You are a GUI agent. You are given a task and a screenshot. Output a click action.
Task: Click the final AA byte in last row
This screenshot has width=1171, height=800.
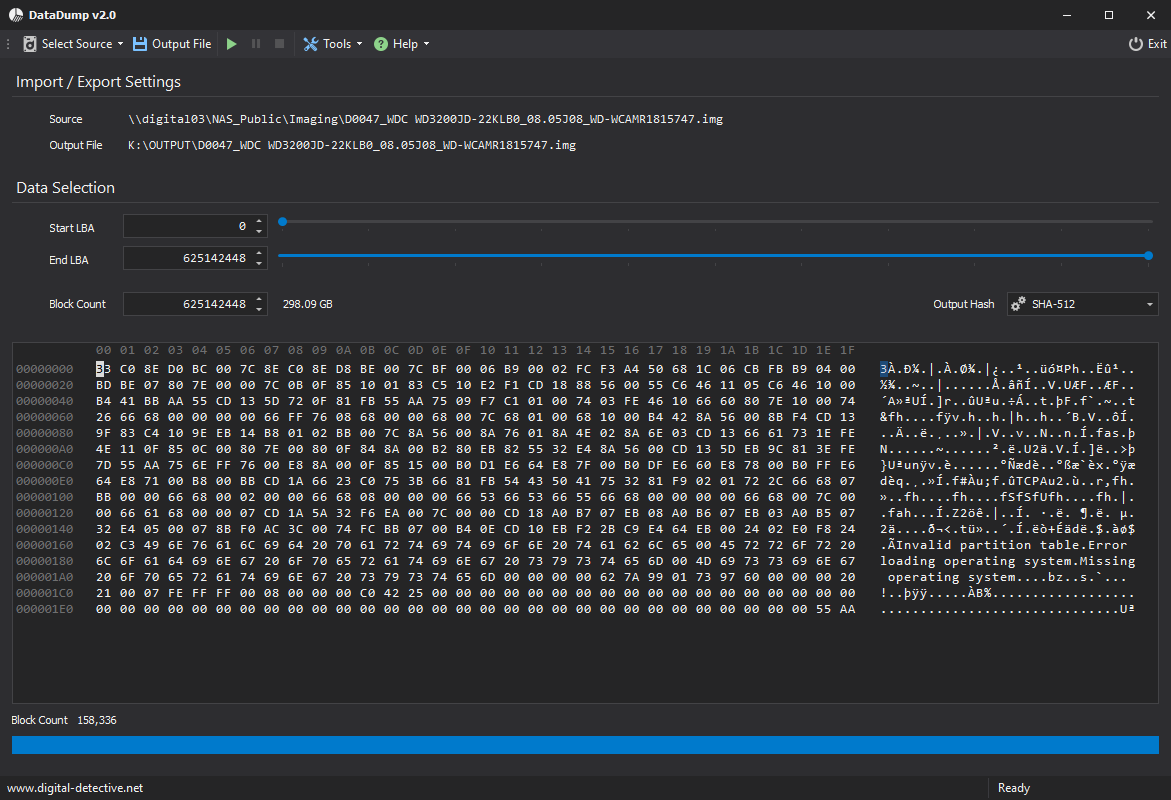tap(847, 610)
